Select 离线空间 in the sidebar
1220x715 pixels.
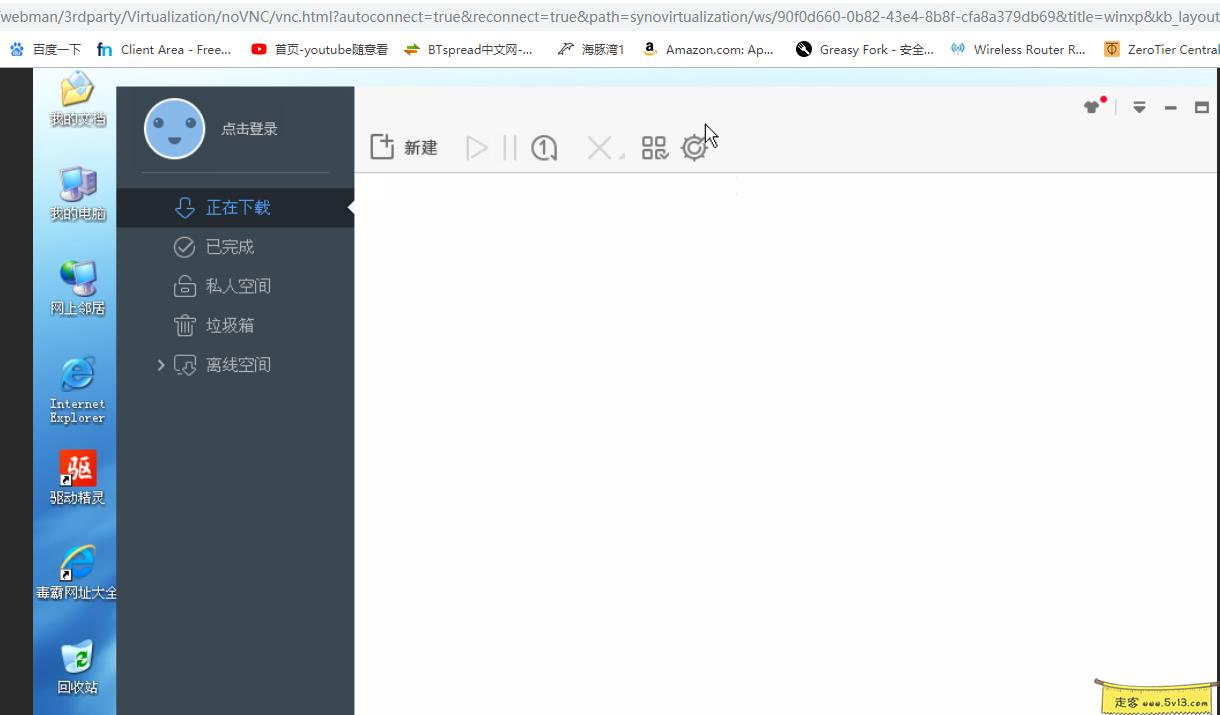pyautogui.click(x=237, y=365)
